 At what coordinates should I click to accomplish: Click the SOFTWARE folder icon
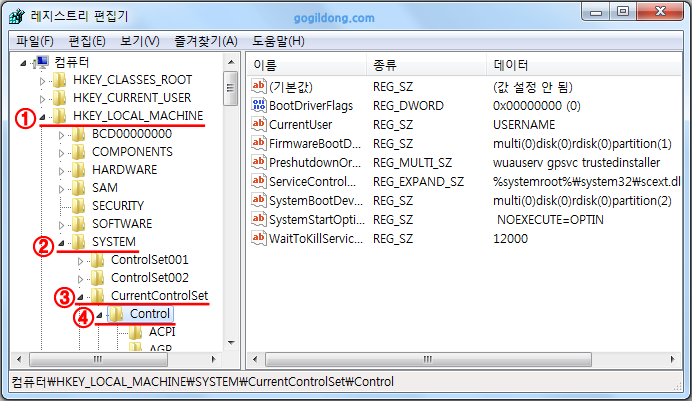point(79,224)
